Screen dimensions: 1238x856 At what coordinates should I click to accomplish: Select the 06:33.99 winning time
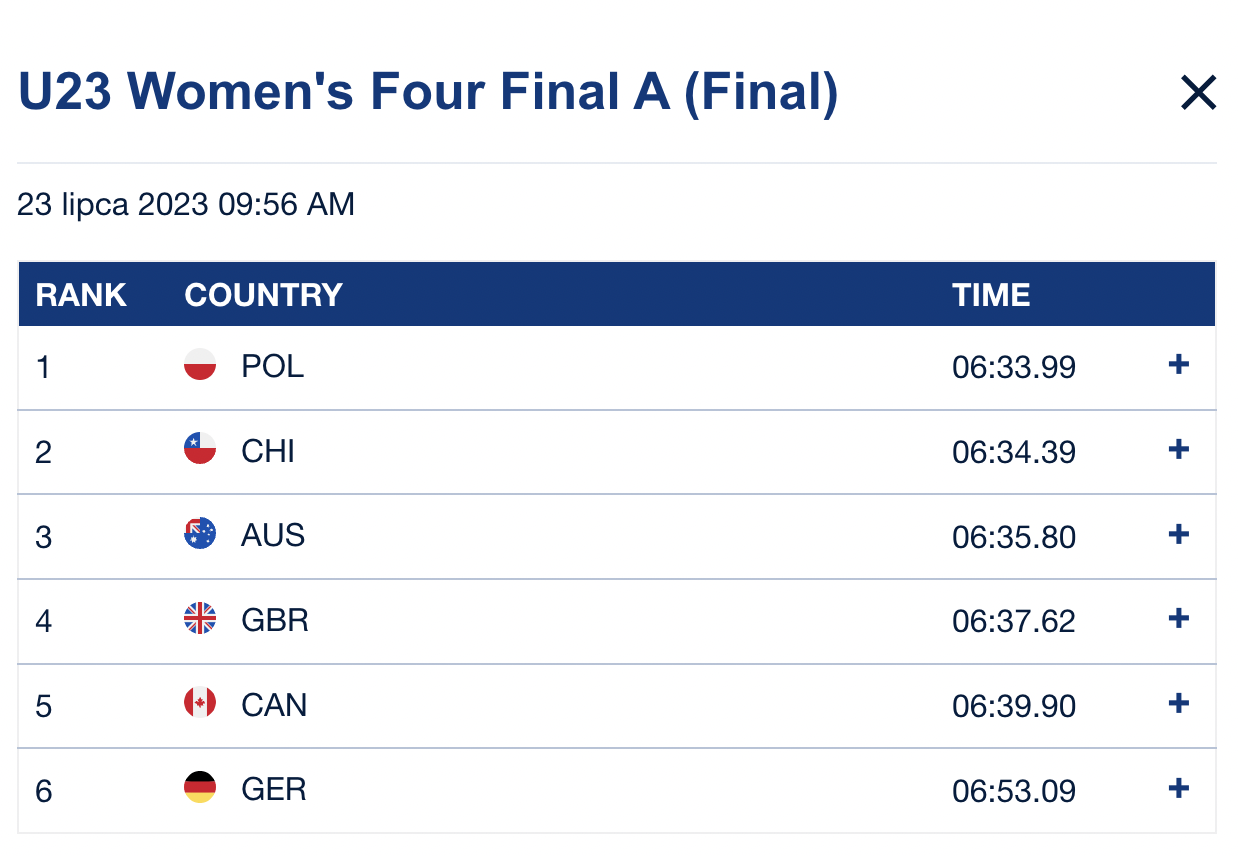click(1014, 368)
